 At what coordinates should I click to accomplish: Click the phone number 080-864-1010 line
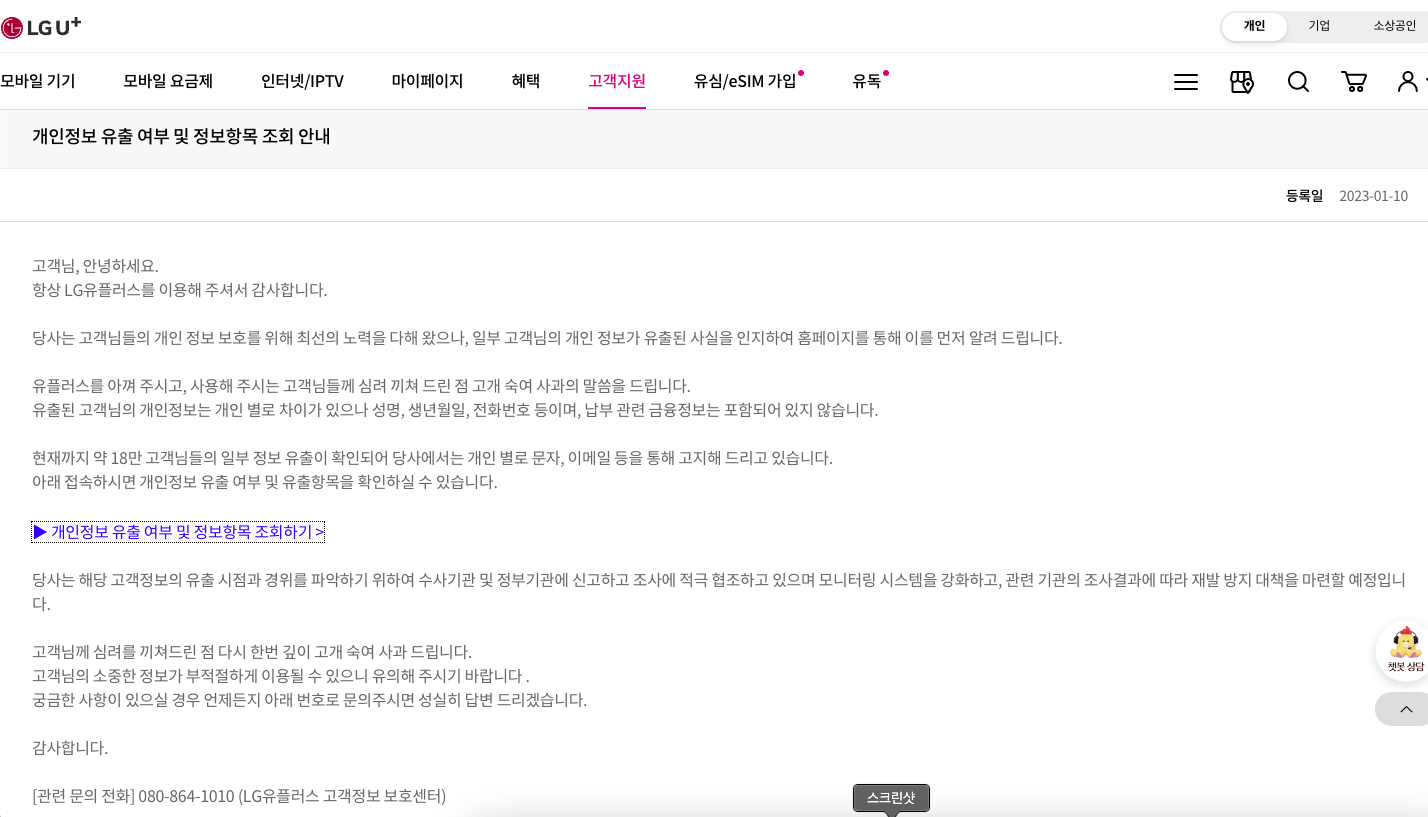239,796
